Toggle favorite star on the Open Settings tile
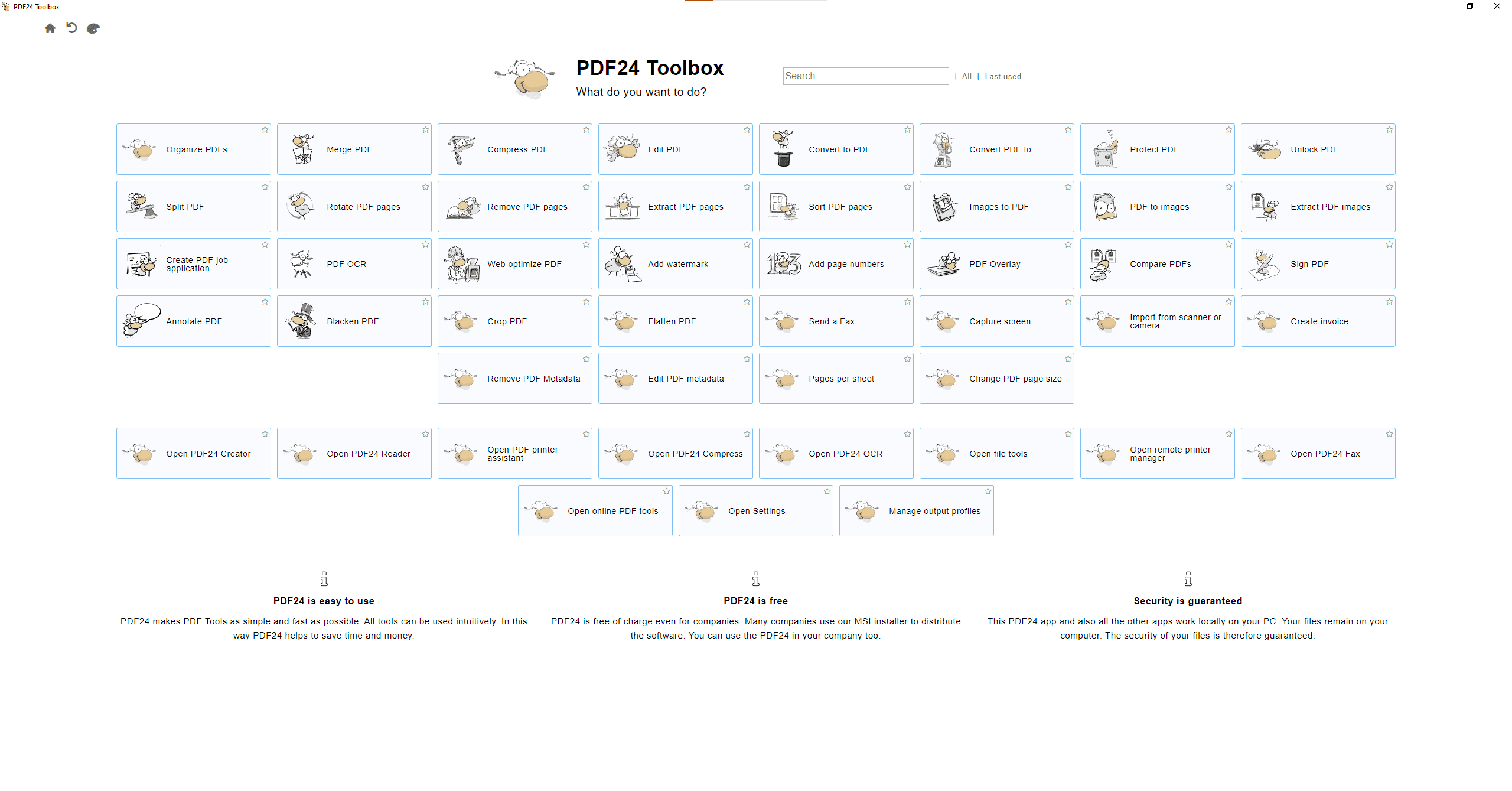 827,491
